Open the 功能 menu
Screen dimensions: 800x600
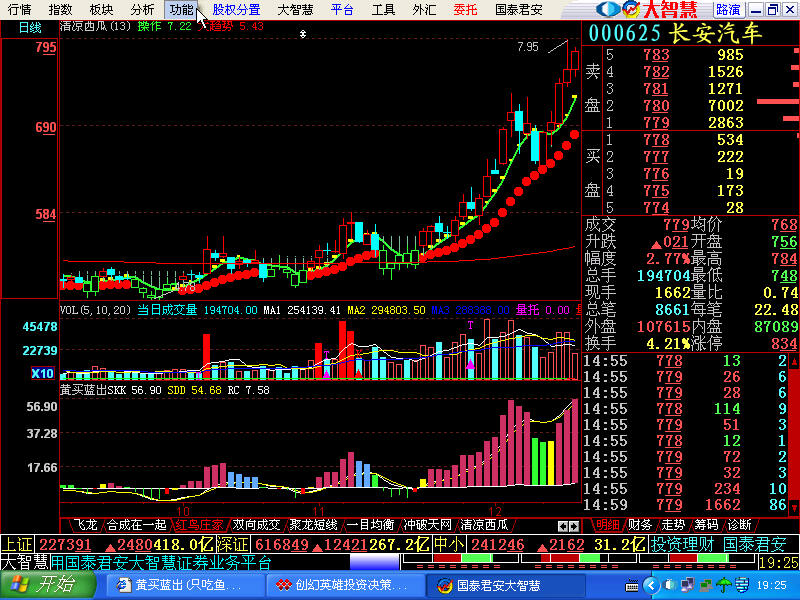[x=182, y=10]
